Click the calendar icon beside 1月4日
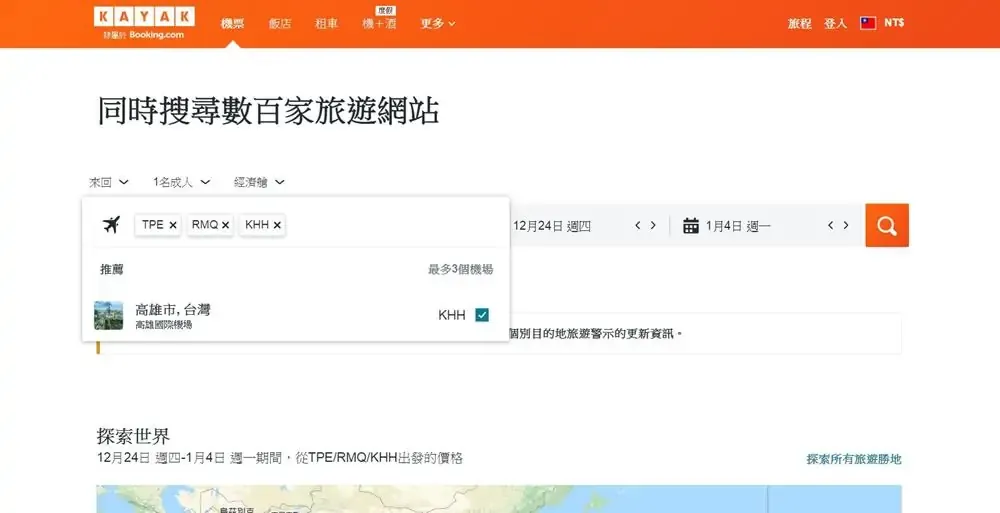 690,226
